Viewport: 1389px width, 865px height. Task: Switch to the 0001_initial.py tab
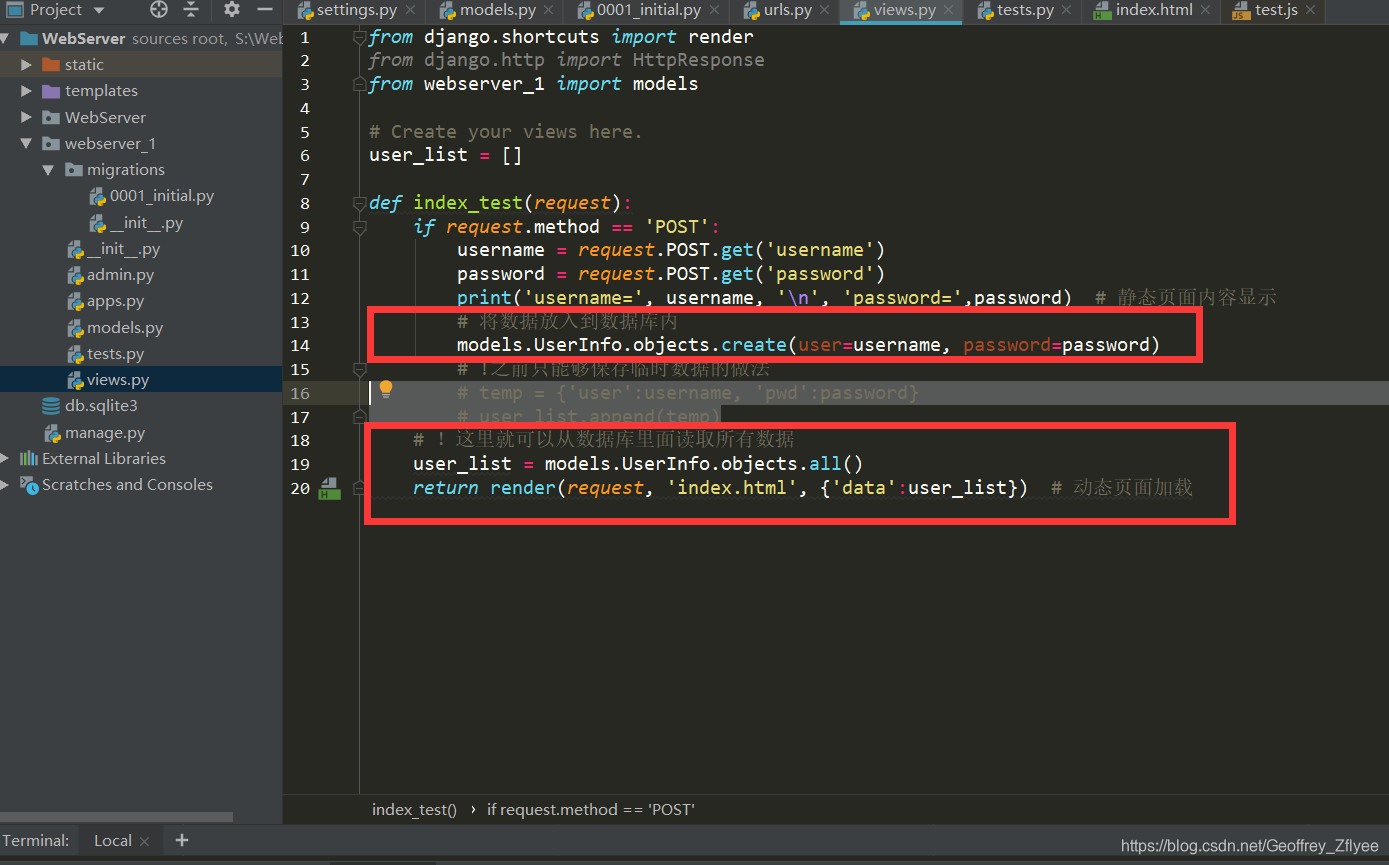click(649, 11)
